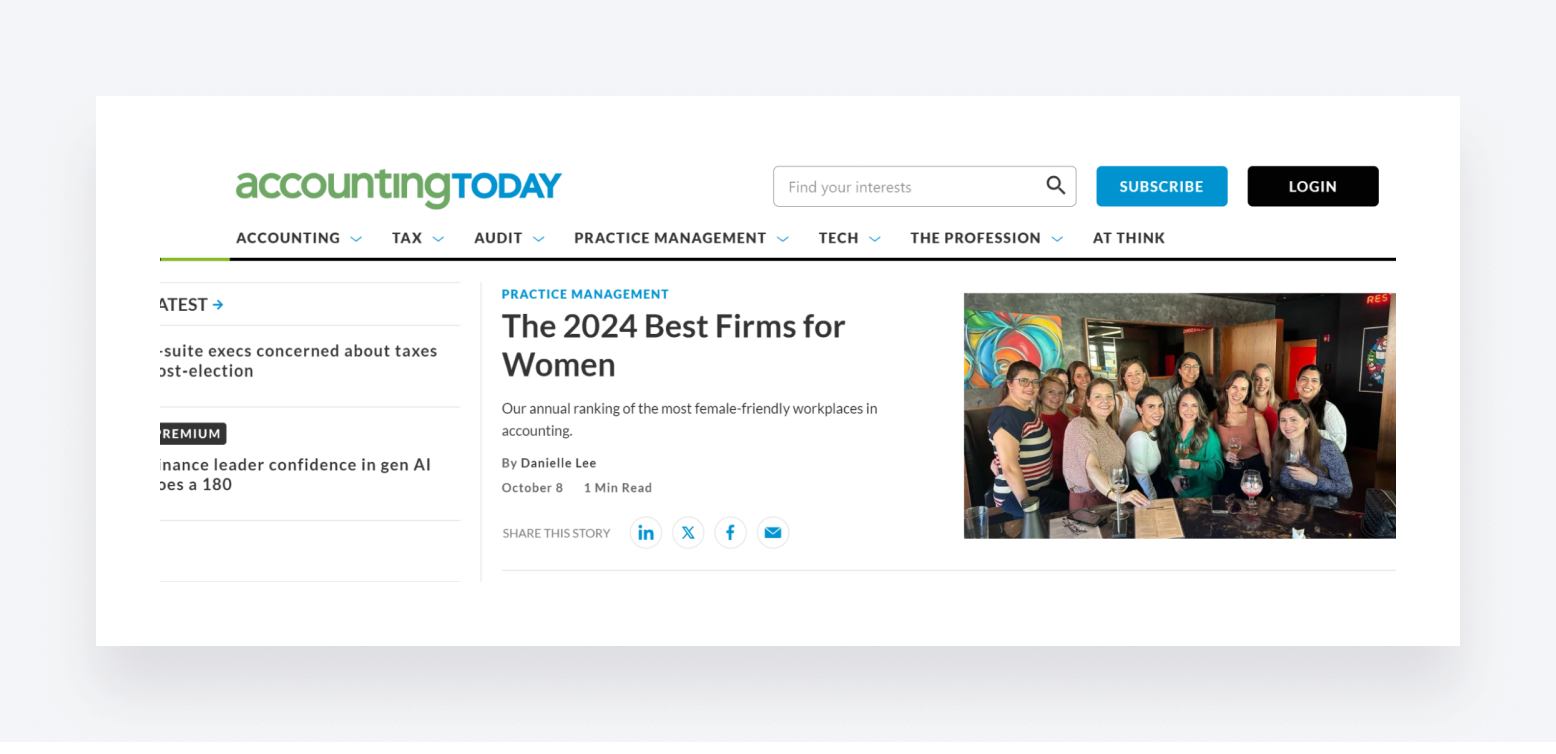Share the story on LinkedIn

point(645,532)
